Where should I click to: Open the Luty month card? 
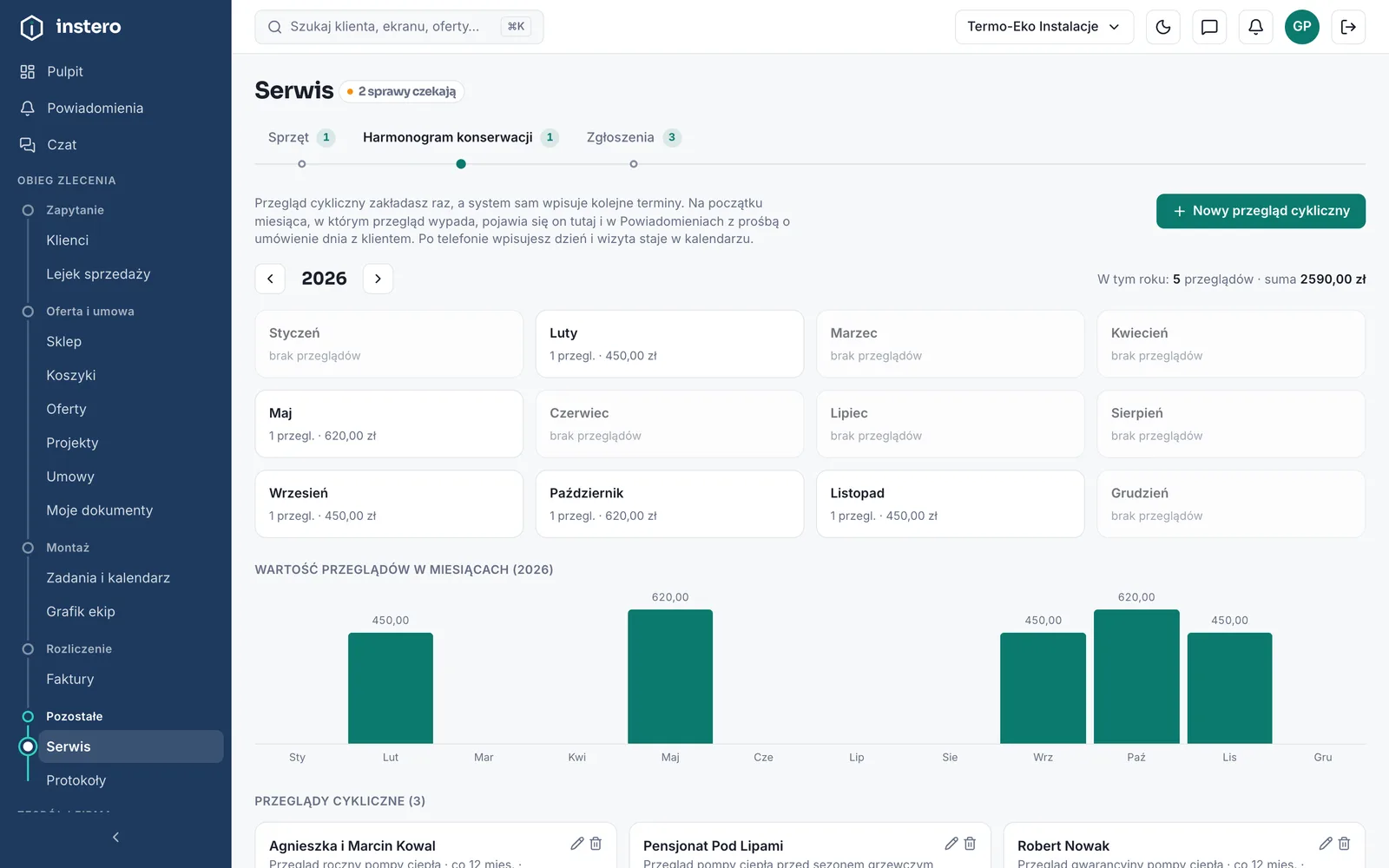pyautogui.click(x=669, y=344)
